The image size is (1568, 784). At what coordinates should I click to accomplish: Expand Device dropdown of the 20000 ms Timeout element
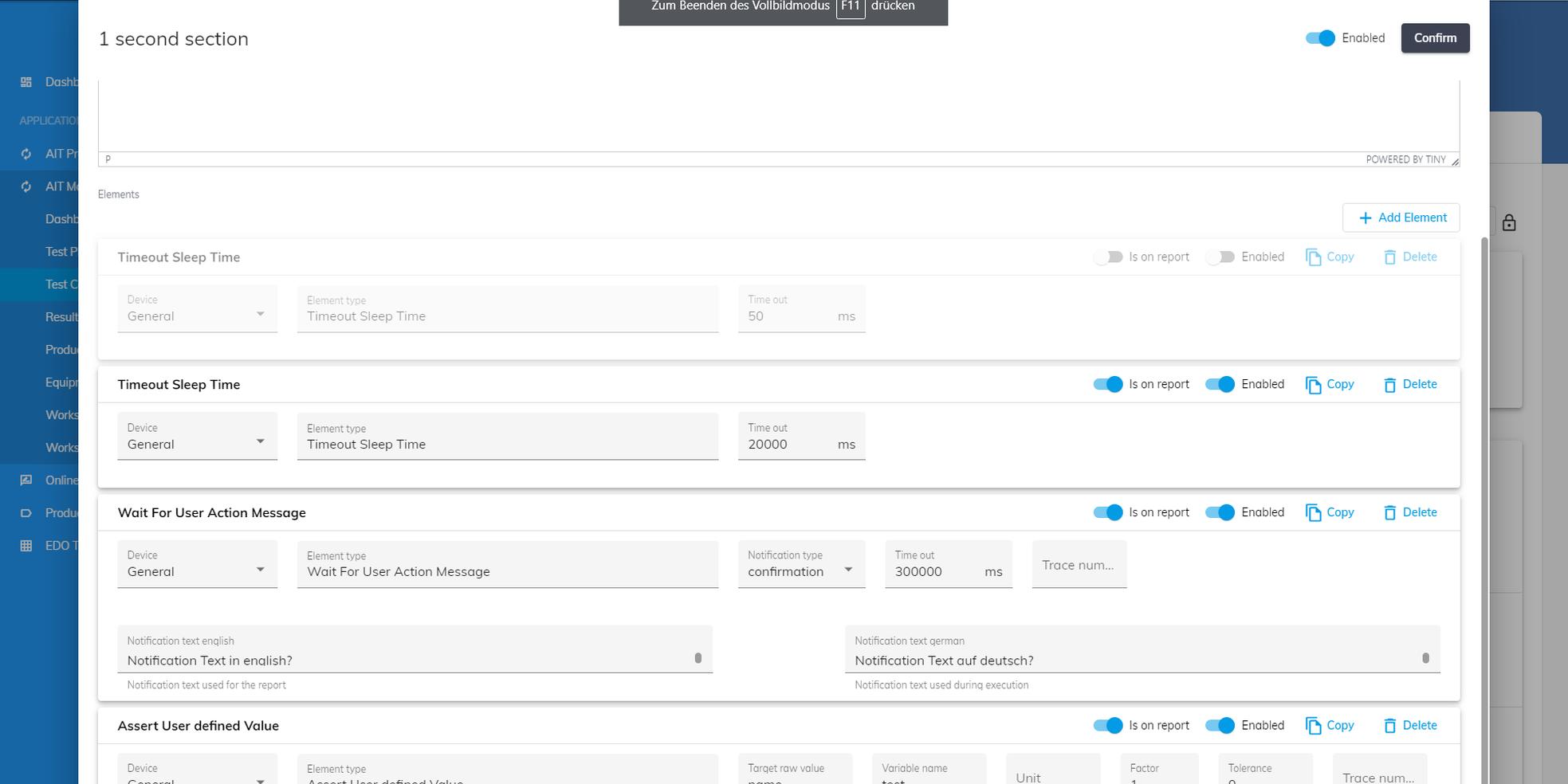point(197,443)
